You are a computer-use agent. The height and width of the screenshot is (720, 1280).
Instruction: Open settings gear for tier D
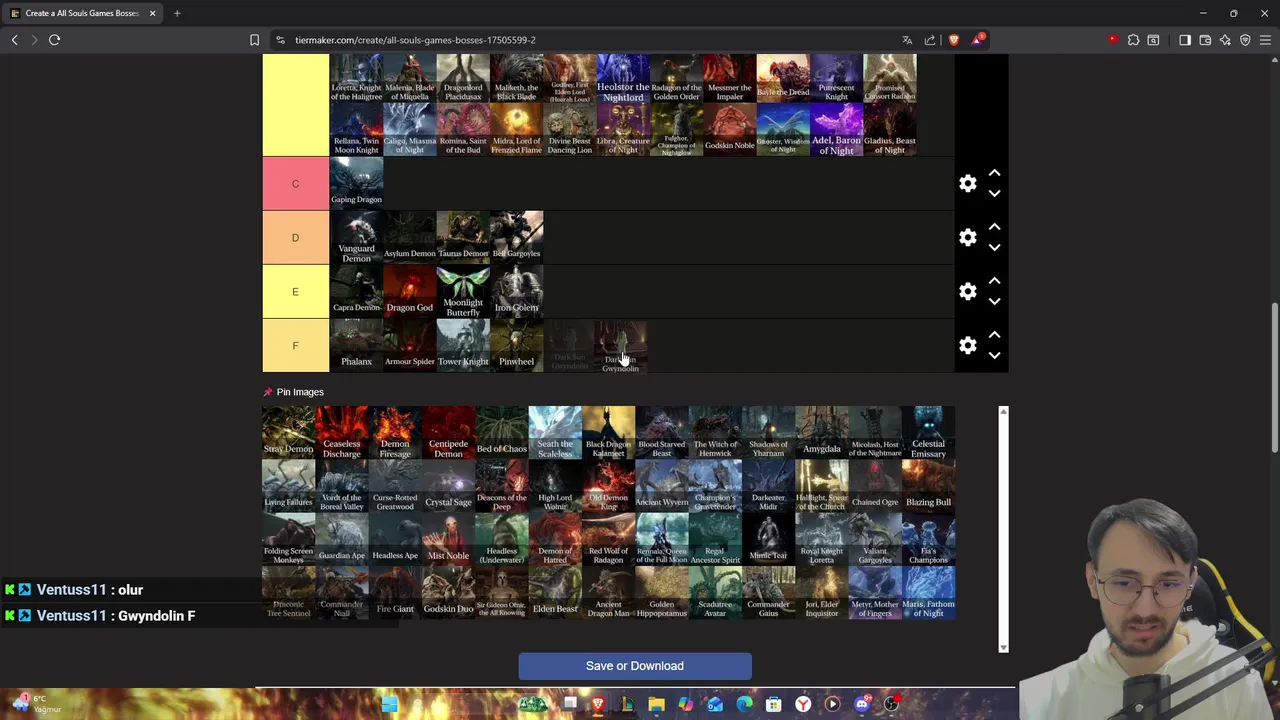point(967,237)
